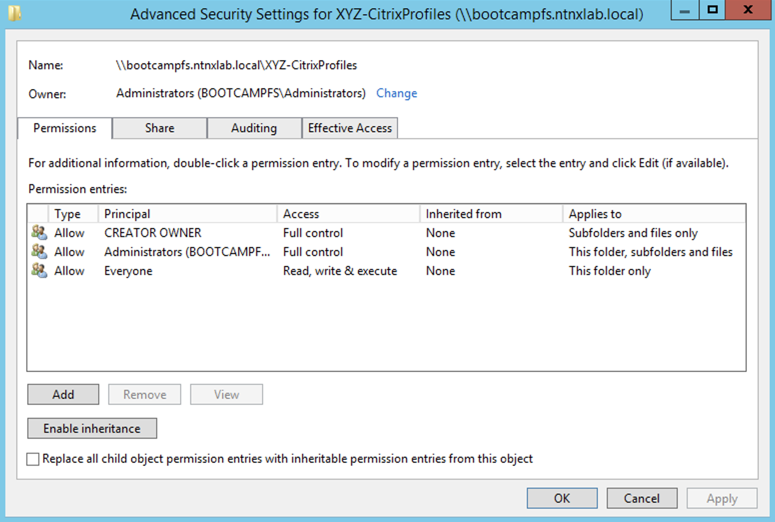Select the CREATOR OWNER Full control entry
Image resolution: width=775 pixels, height=522 pixels.
click(x=386, y=233)
